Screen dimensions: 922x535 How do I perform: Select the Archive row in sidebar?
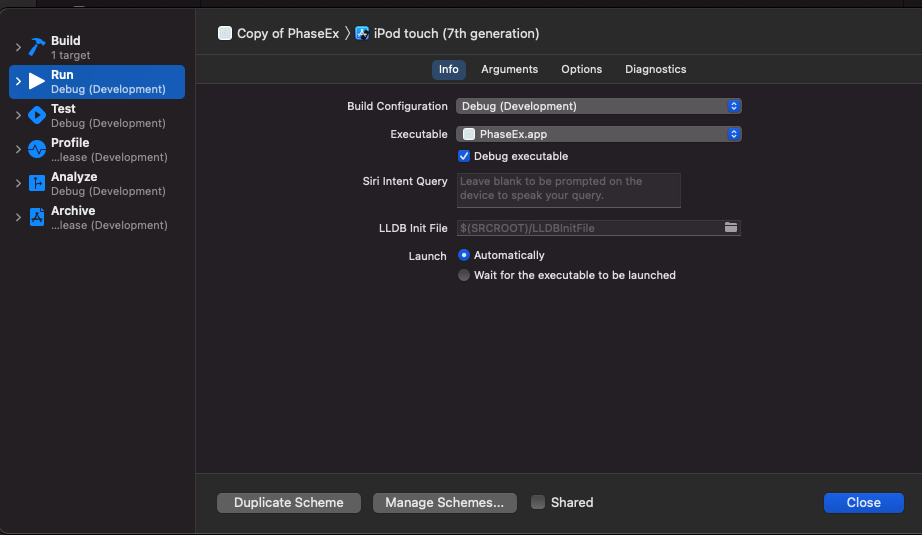pyautogui.click(x=97, y=218)
